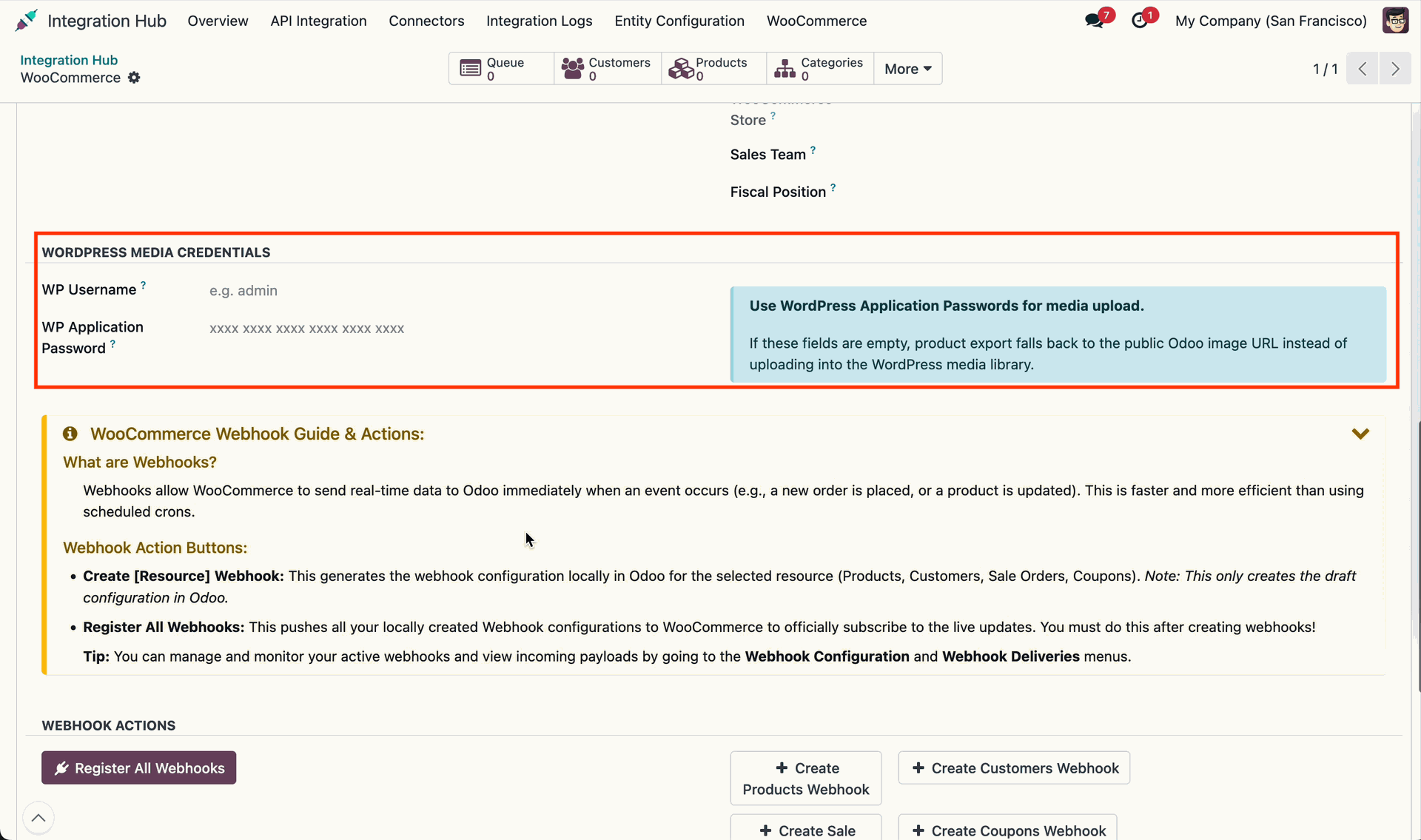
Task: Open the Customers stat button
Action: [608, 69]
